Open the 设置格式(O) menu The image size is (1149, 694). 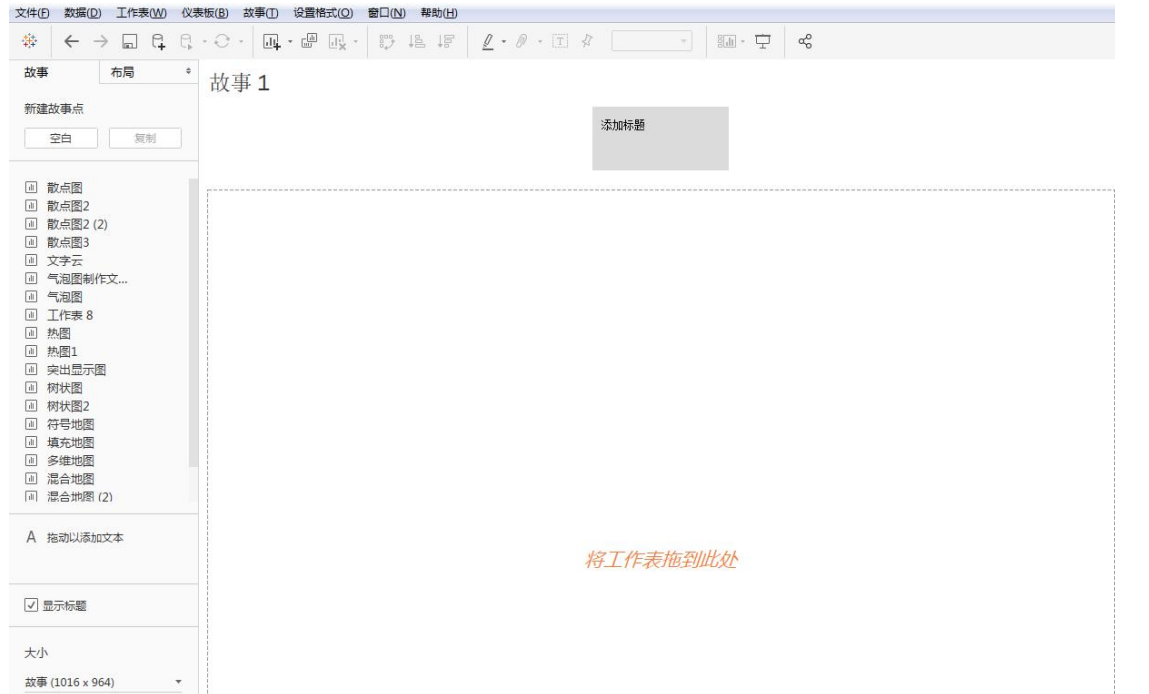click(322, 13)
